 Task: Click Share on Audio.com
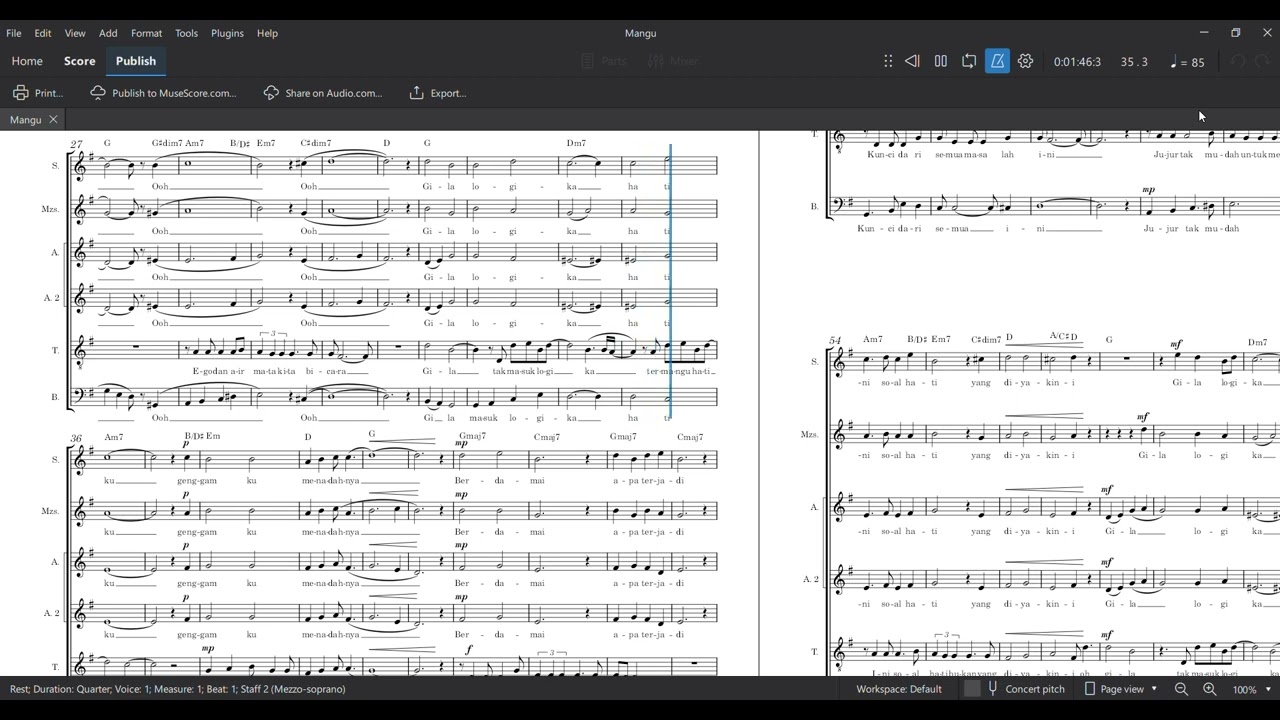point(323,93)
